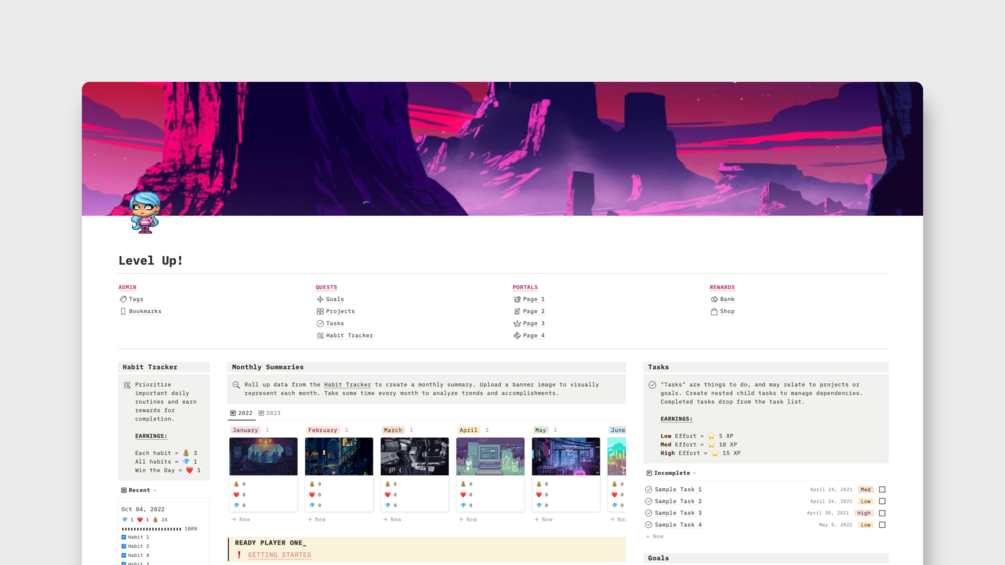Open the Bookmarks page link

[145, 311]
